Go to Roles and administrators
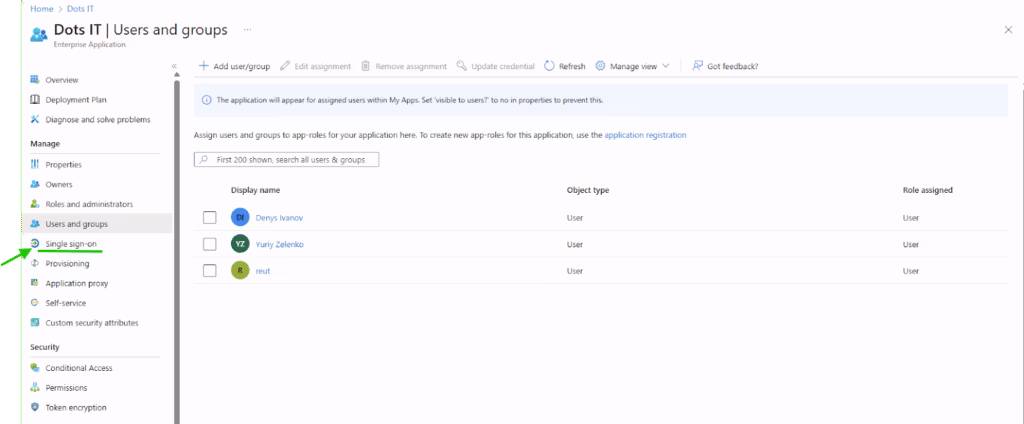Screen dimensions: 1024x424 (x=88, y=204)
